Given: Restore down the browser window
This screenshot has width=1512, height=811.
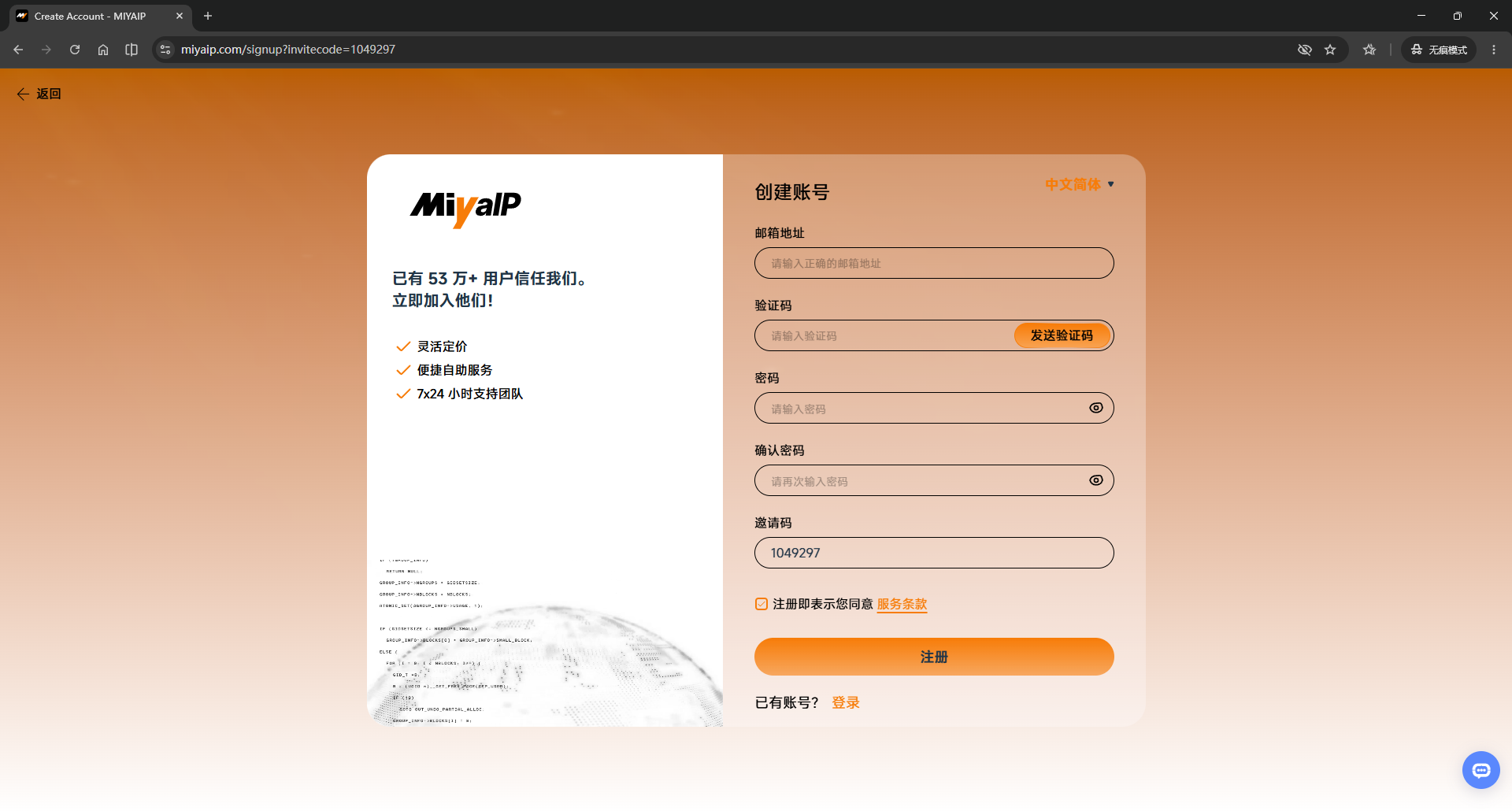Looking at the screenshot, I should click(x=1458, y=16).
